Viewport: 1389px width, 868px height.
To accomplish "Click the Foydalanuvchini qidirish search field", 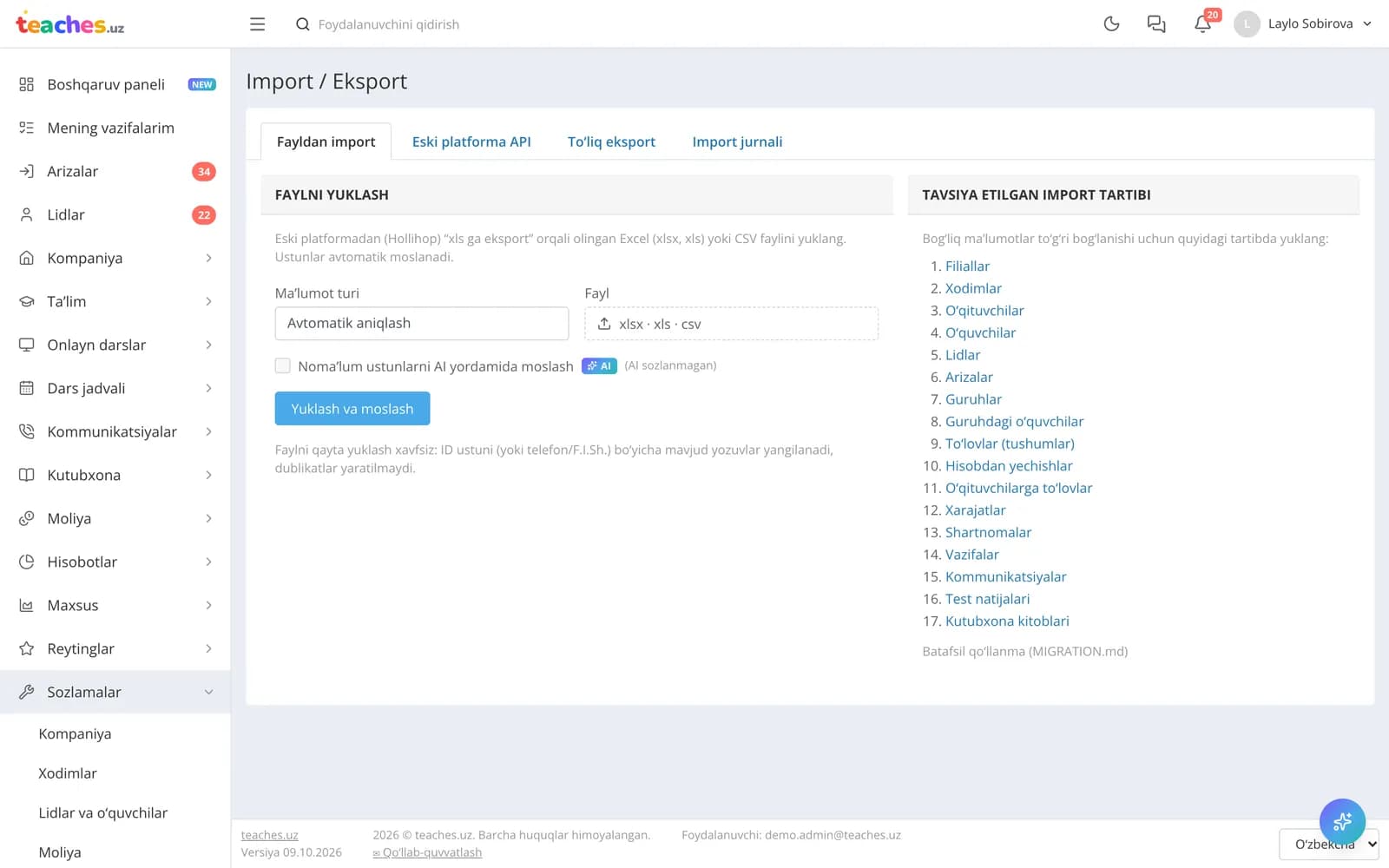I will click(389, 24).
